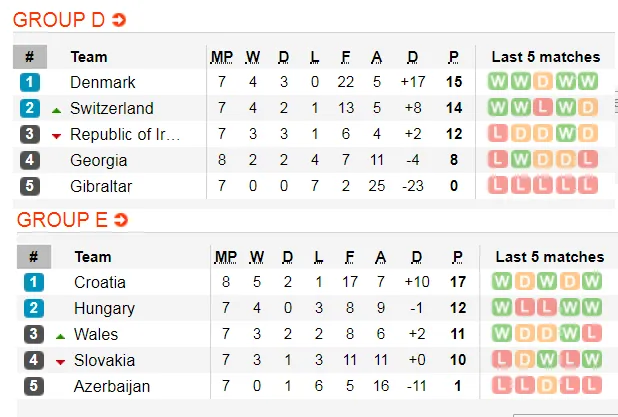
Task: Sort Group E by points column P
Action: point(453,257)
